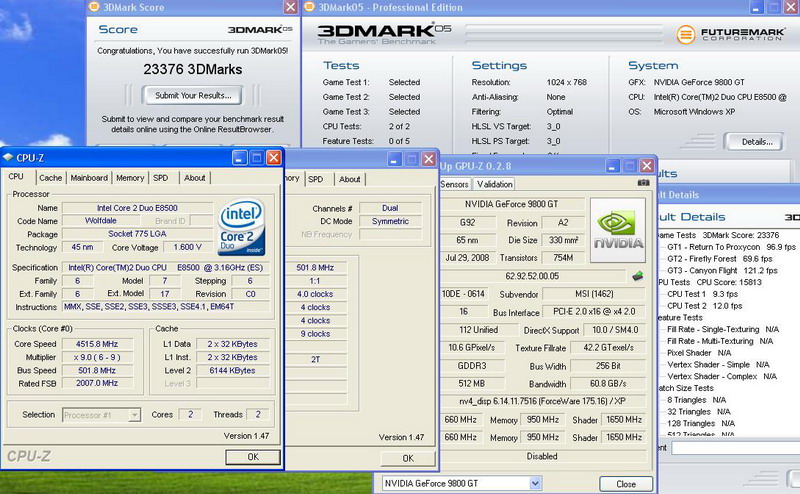The width and height of the screenshot is (800, 494).
Task: Click OK in the front CPU-Z window
Action: [253, 457]
